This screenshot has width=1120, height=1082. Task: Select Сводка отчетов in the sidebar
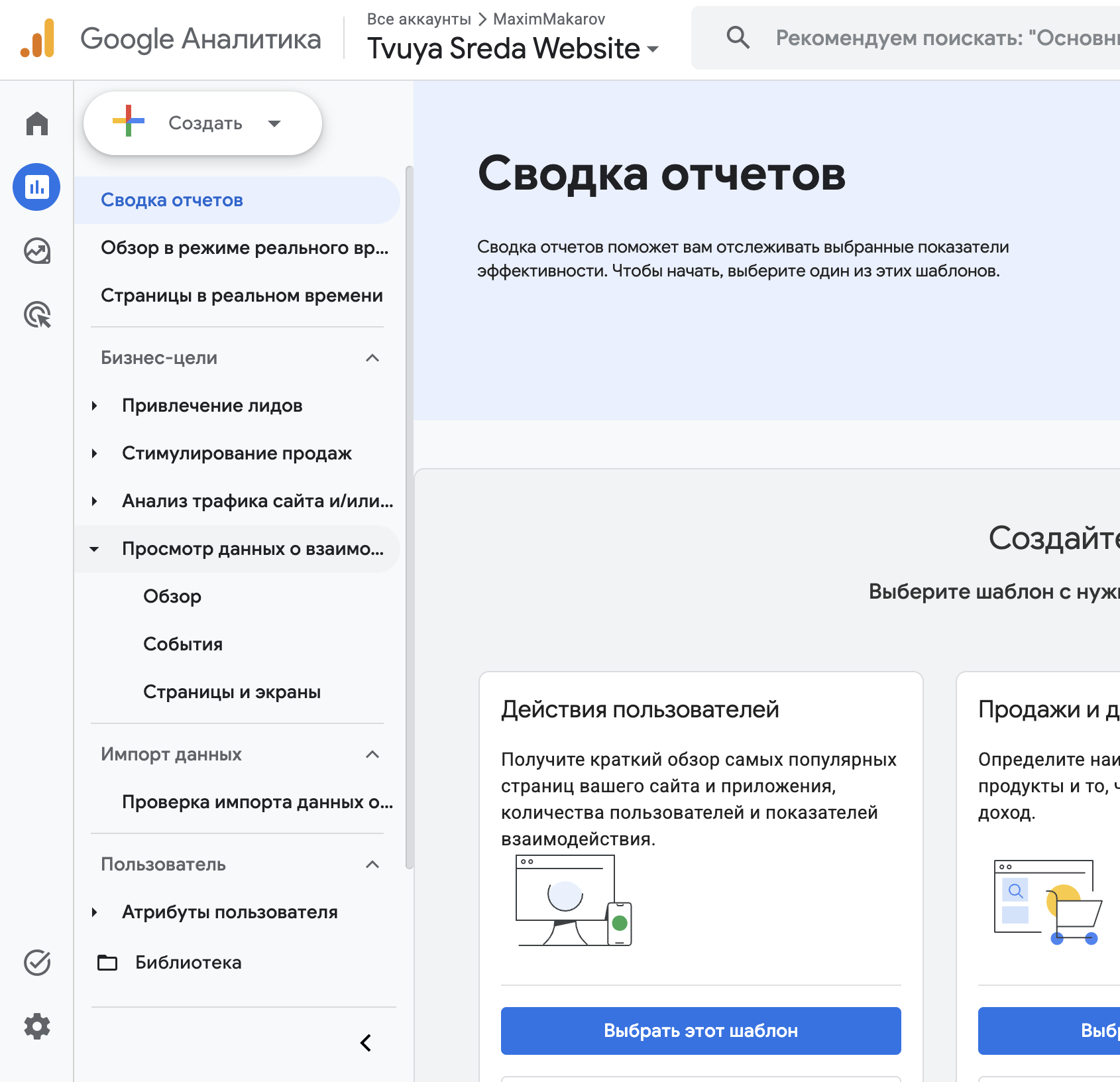237,200
